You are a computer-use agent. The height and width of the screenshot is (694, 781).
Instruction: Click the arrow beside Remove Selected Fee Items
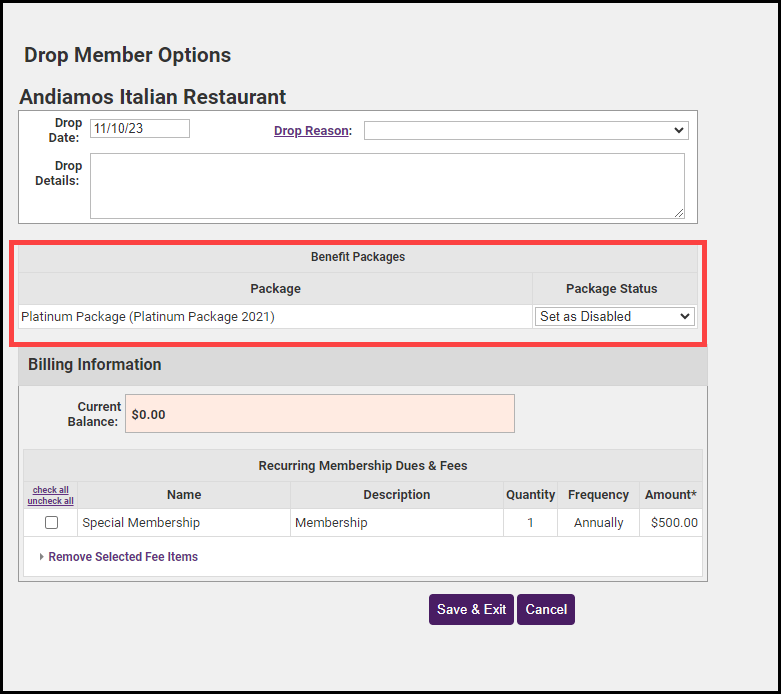point(42,557)
